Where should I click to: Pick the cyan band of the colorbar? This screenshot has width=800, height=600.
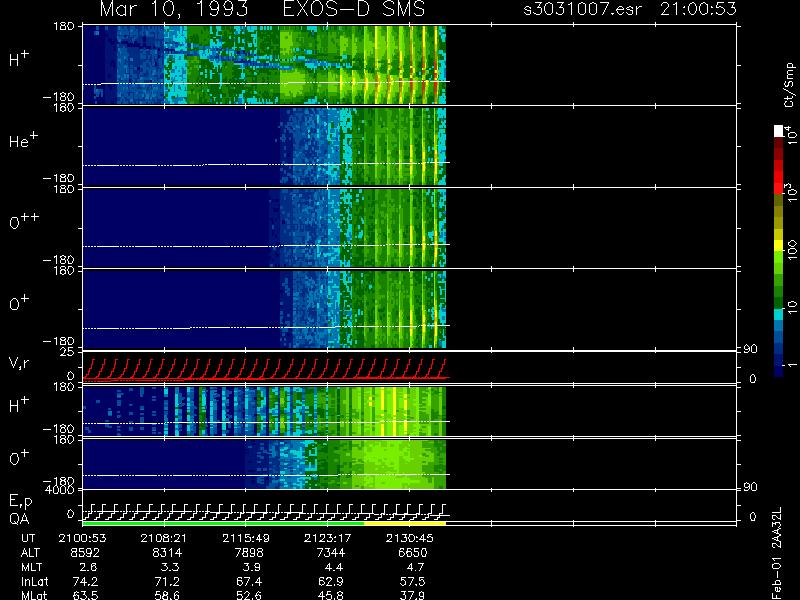pyautogui.click(x=779, y=314)
